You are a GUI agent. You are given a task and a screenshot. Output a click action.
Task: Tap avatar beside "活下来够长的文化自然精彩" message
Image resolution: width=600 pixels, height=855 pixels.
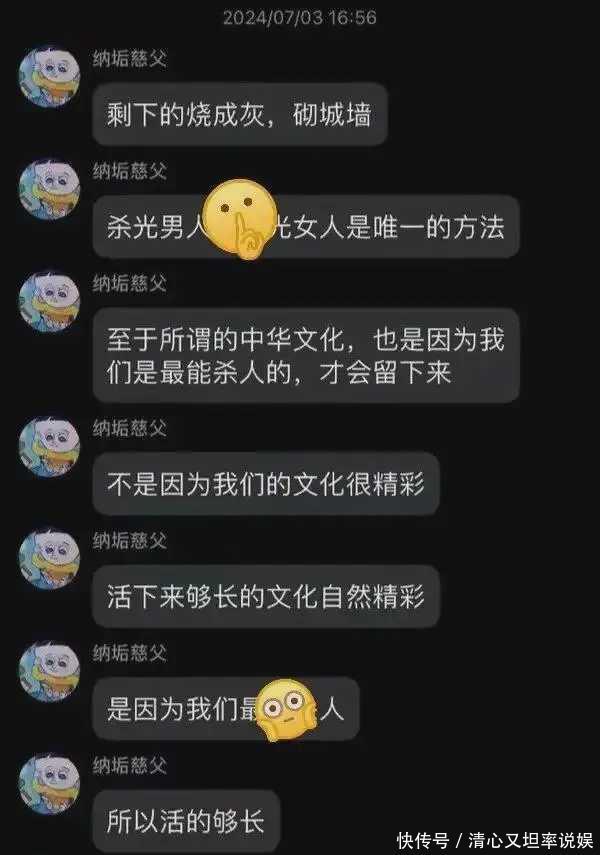point(50,558)
